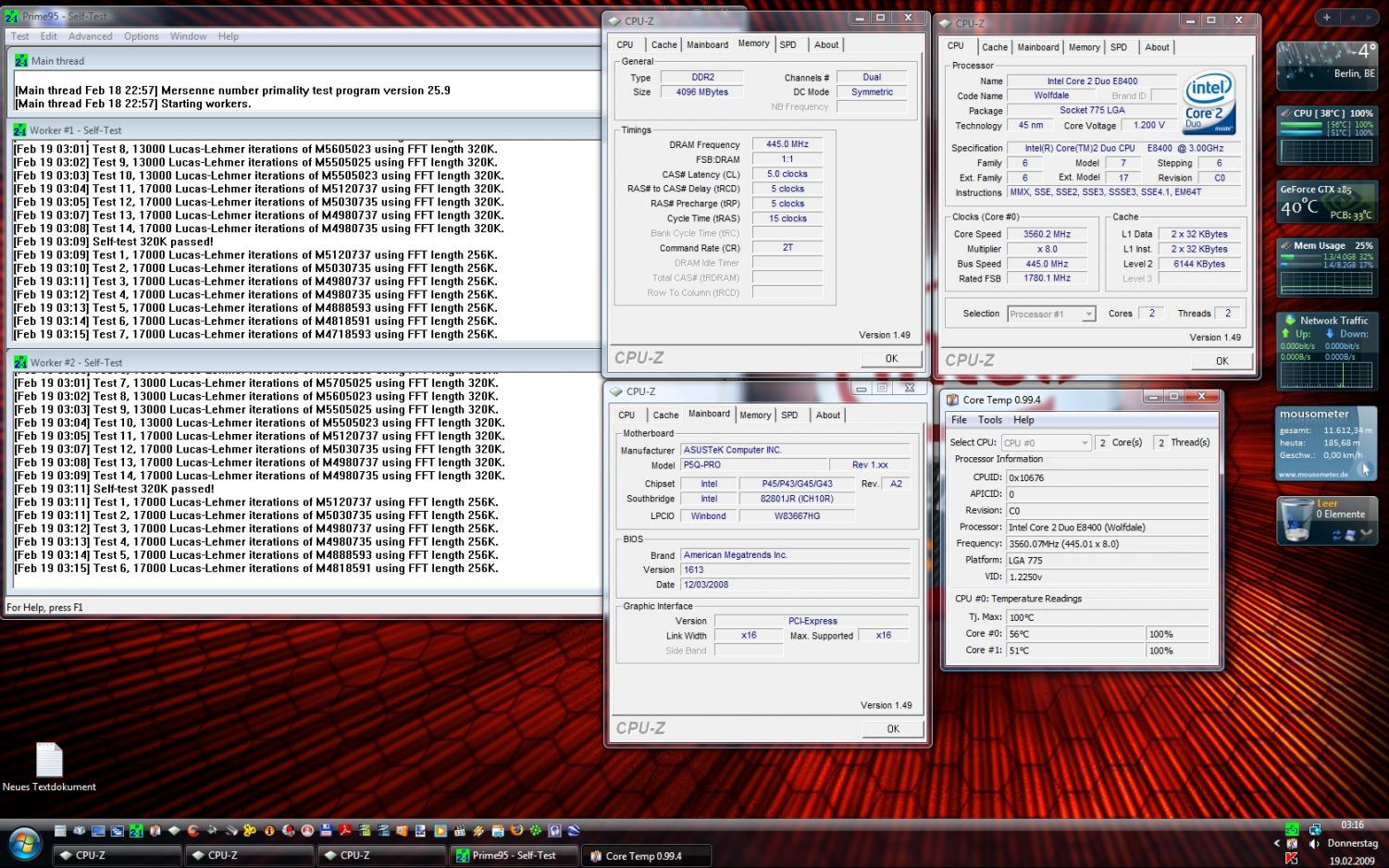Open the Select CPU dropdown in Core Temp
Viewport: 1389px width, 868px height.
[x=1047, y=443]
